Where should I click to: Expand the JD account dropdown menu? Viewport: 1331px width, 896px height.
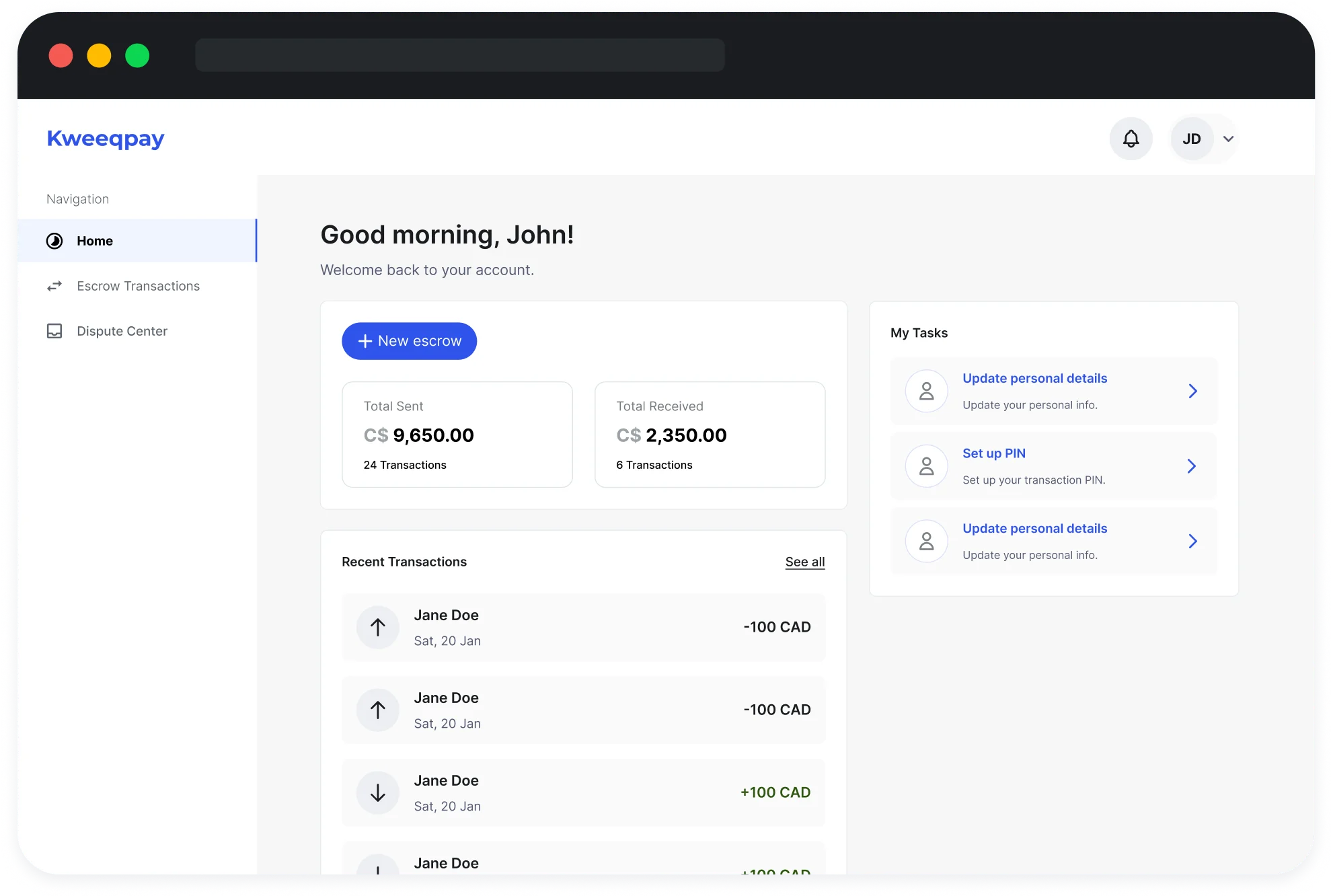1228,138
